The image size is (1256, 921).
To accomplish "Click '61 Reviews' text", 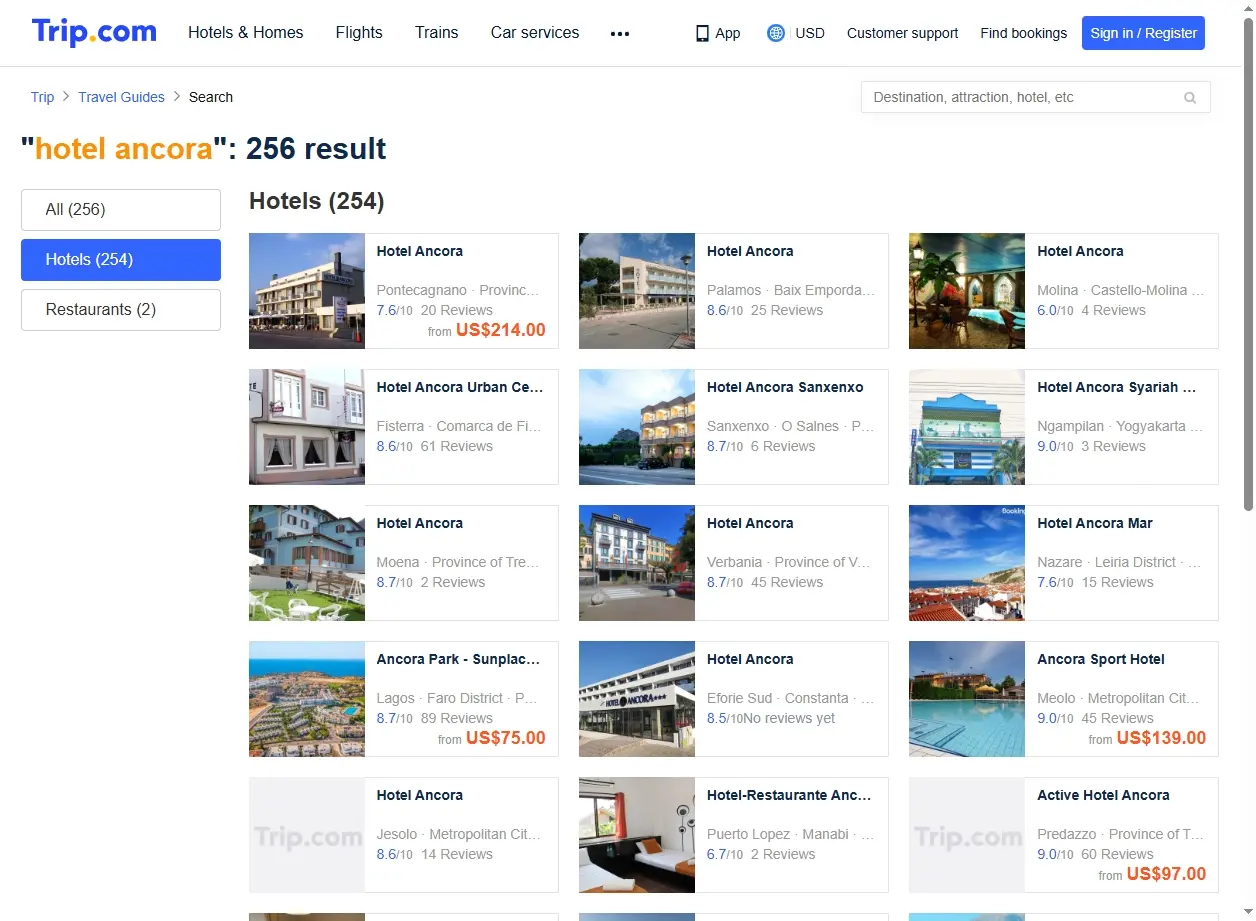I will (x=457, y=446).
